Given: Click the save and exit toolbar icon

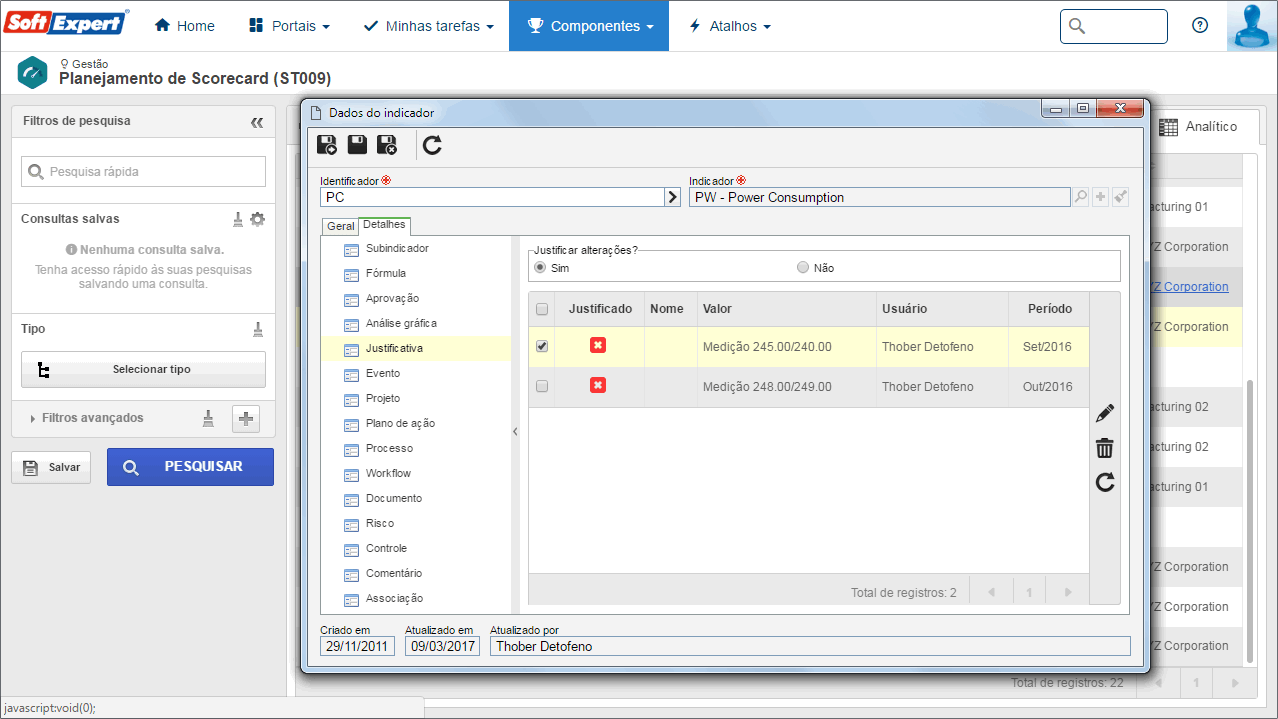Looking at the screenshot, I should (x=387, y=146).
